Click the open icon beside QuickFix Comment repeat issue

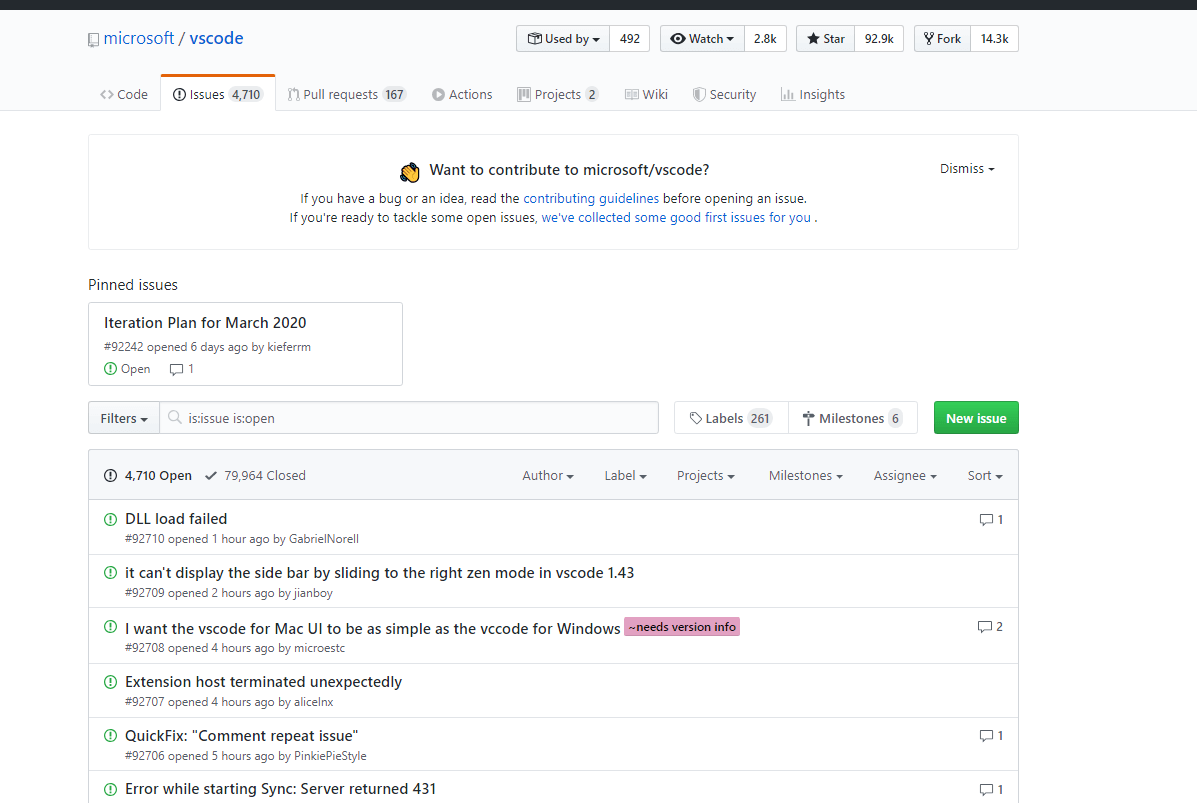(x=110, y=736)
